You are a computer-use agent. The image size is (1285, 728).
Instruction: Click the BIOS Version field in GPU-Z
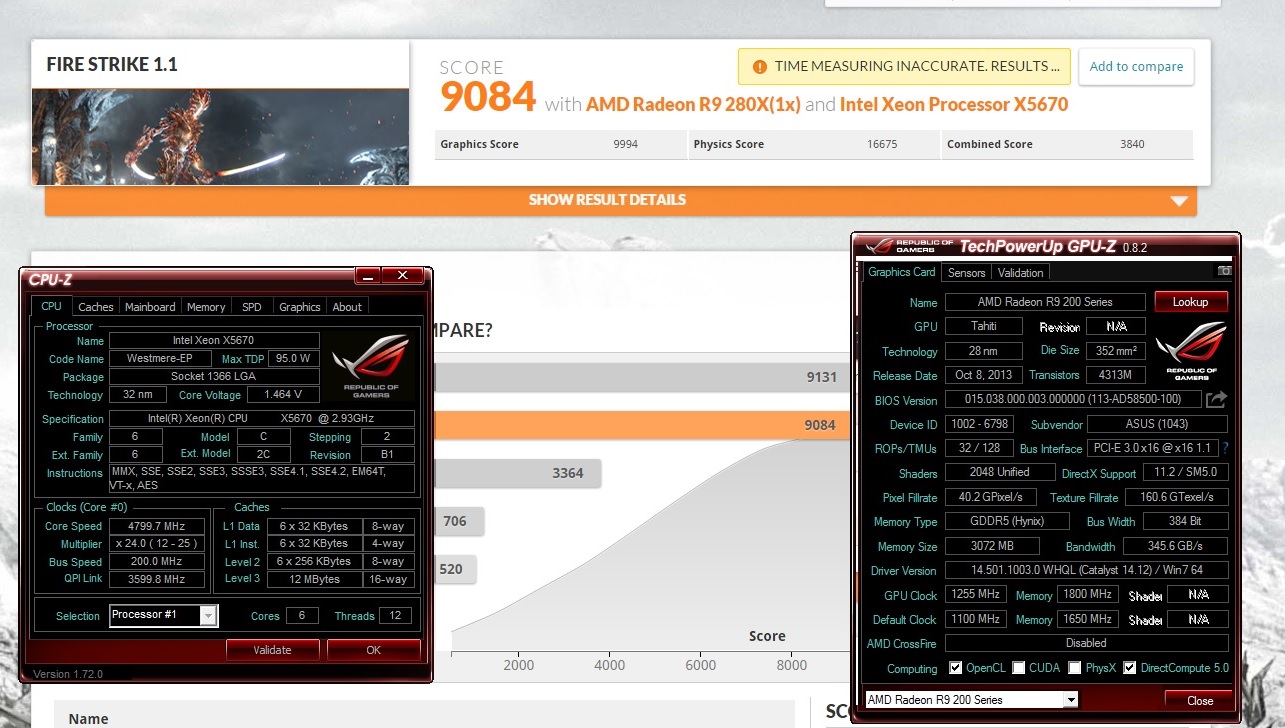coord(1072,400)
